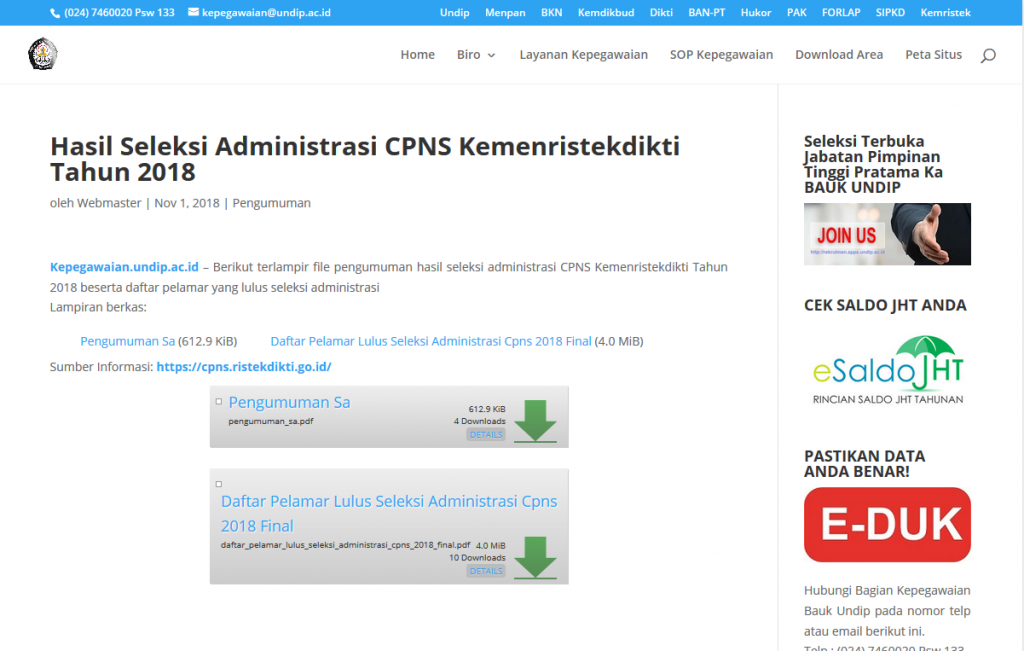Open the Layanan Kepegawaian menu item

point(583,55)
